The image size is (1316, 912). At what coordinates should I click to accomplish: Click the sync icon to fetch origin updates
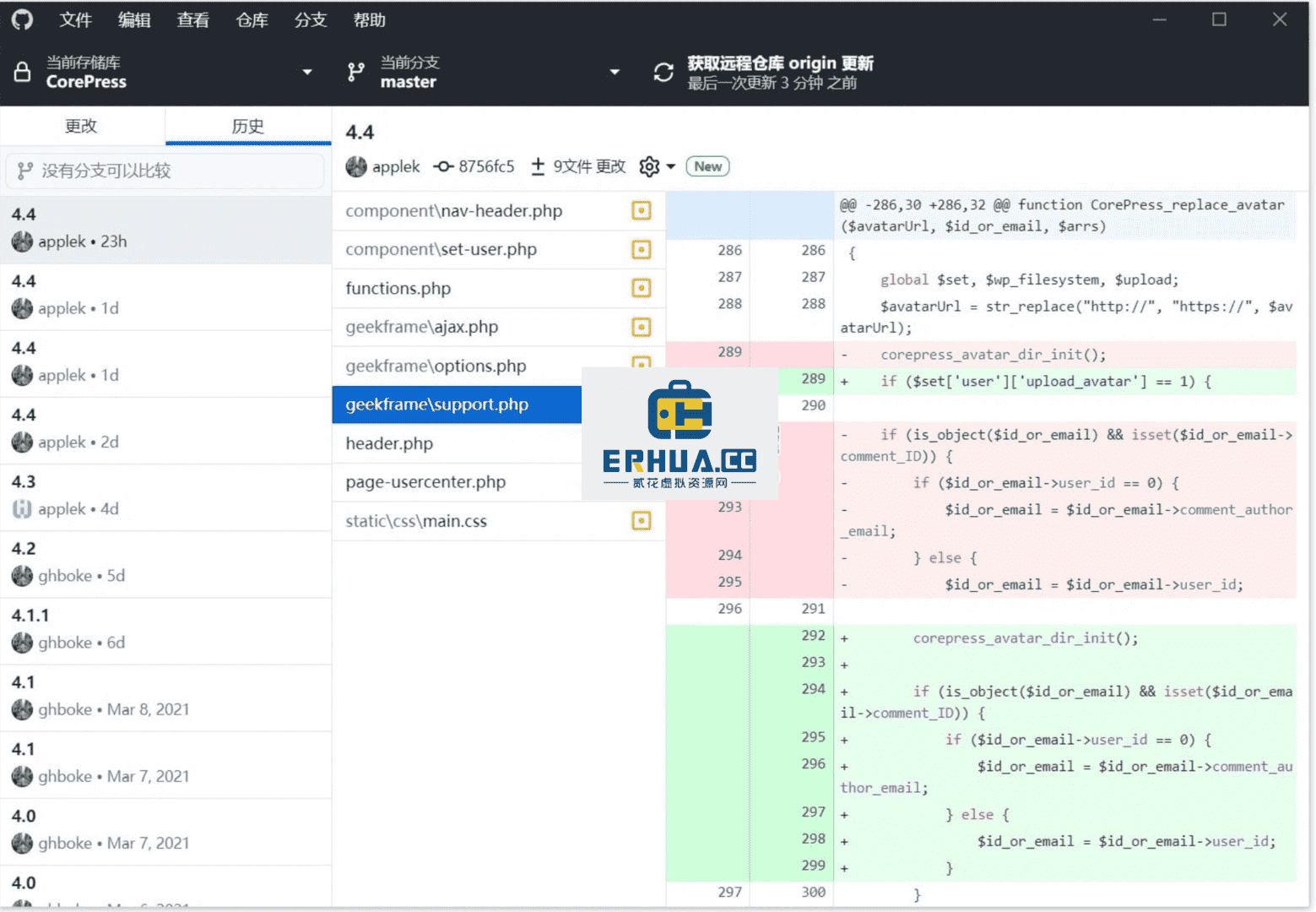(663, 73)
